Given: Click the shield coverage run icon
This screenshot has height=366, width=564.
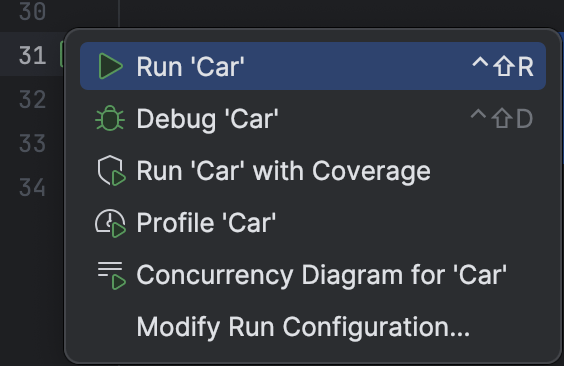Looking at the screenshot, I should [111, 170].
